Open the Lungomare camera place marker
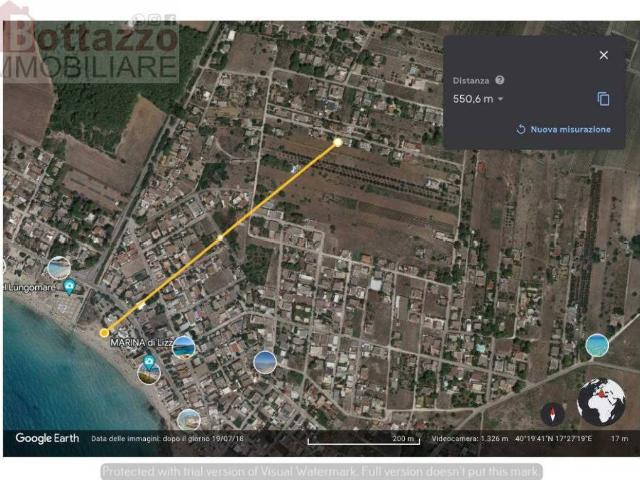 (69, 287)
